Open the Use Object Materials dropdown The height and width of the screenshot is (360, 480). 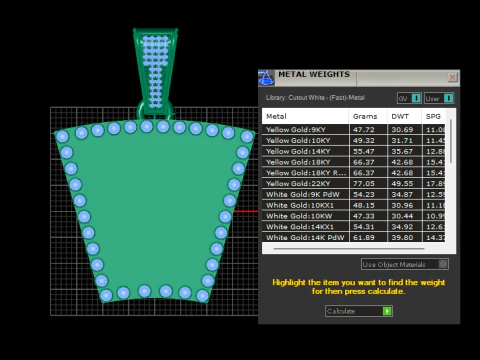click(405, 264)
